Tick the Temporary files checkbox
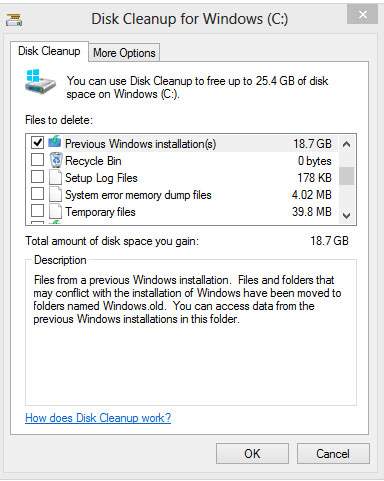This screenshot has height=481, width=384. point(37,210)
